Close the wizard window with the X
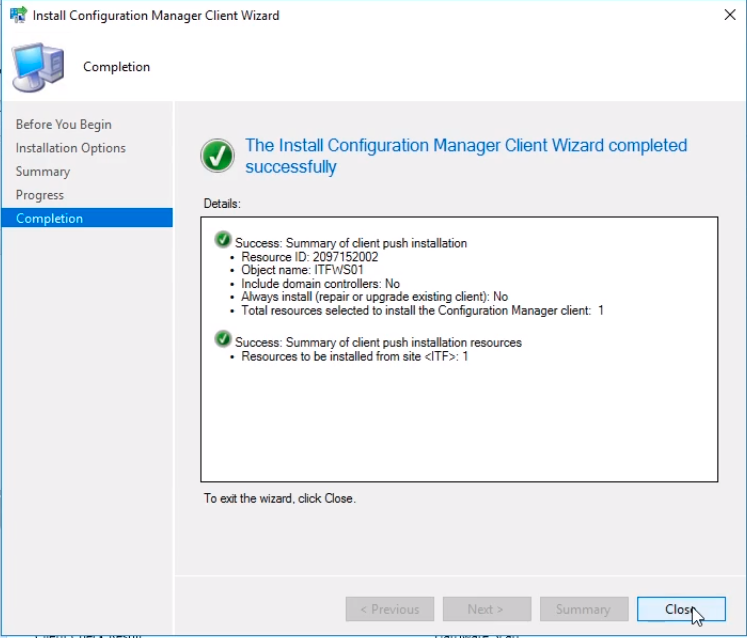The height and width of the screenshot is (638, 747). pyautogui.click(x=730, y=15)
